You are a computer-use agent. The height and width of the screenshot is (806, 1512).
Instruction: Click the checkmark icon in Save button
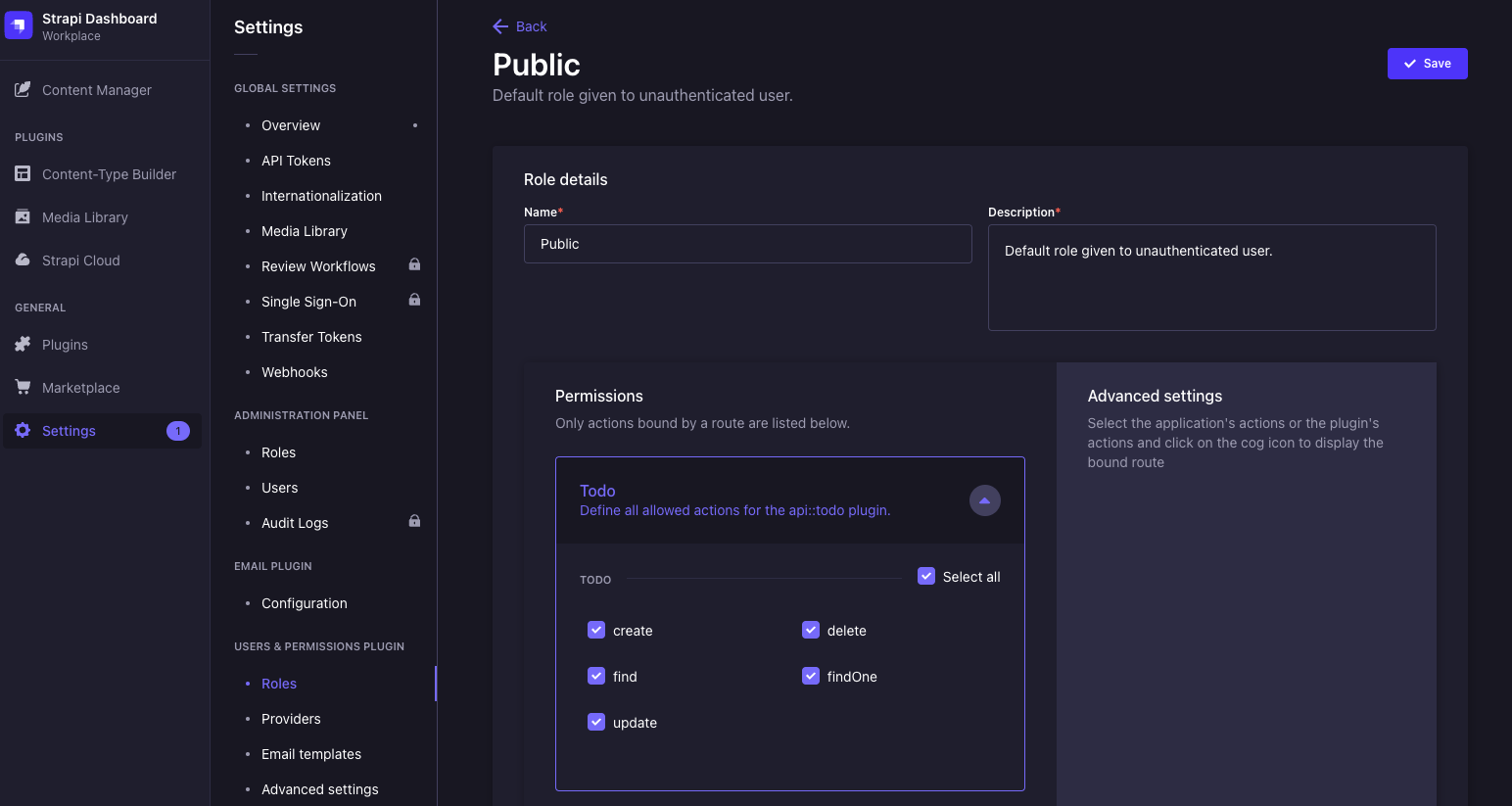pyautogui.click(x=1410, y=64)
